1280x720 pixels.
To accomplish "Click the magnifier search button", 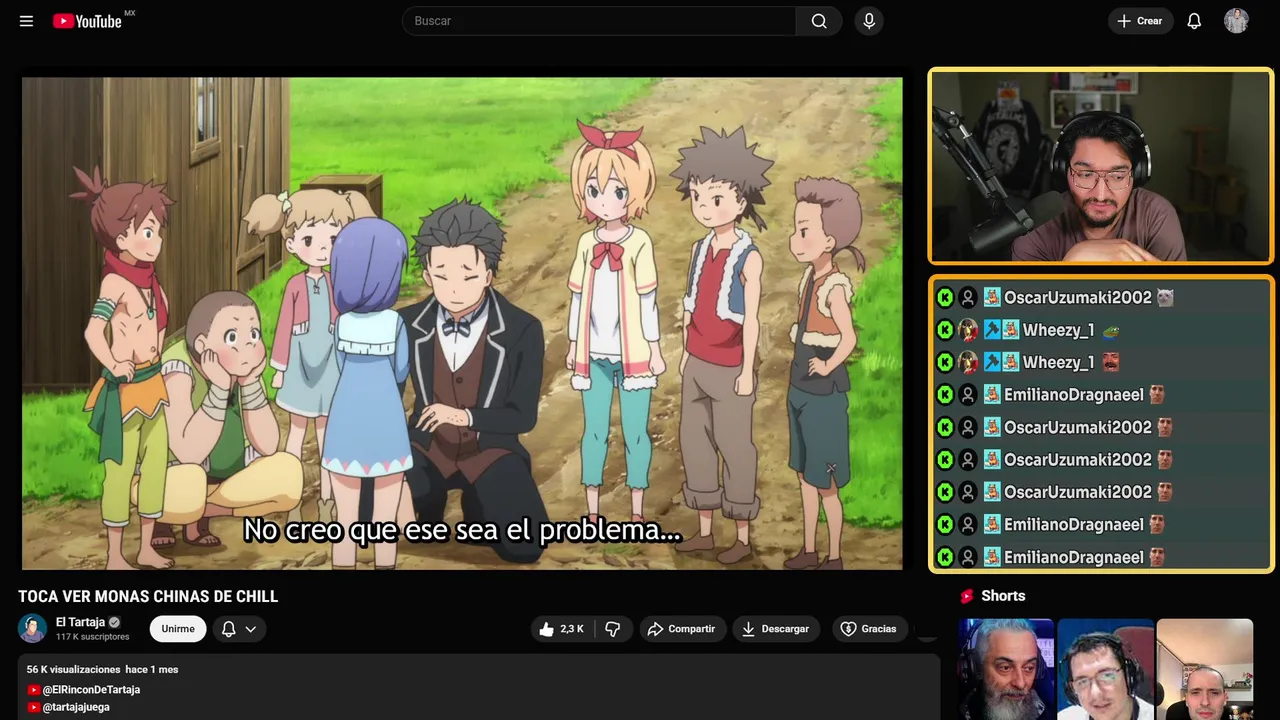I will 819,21.
